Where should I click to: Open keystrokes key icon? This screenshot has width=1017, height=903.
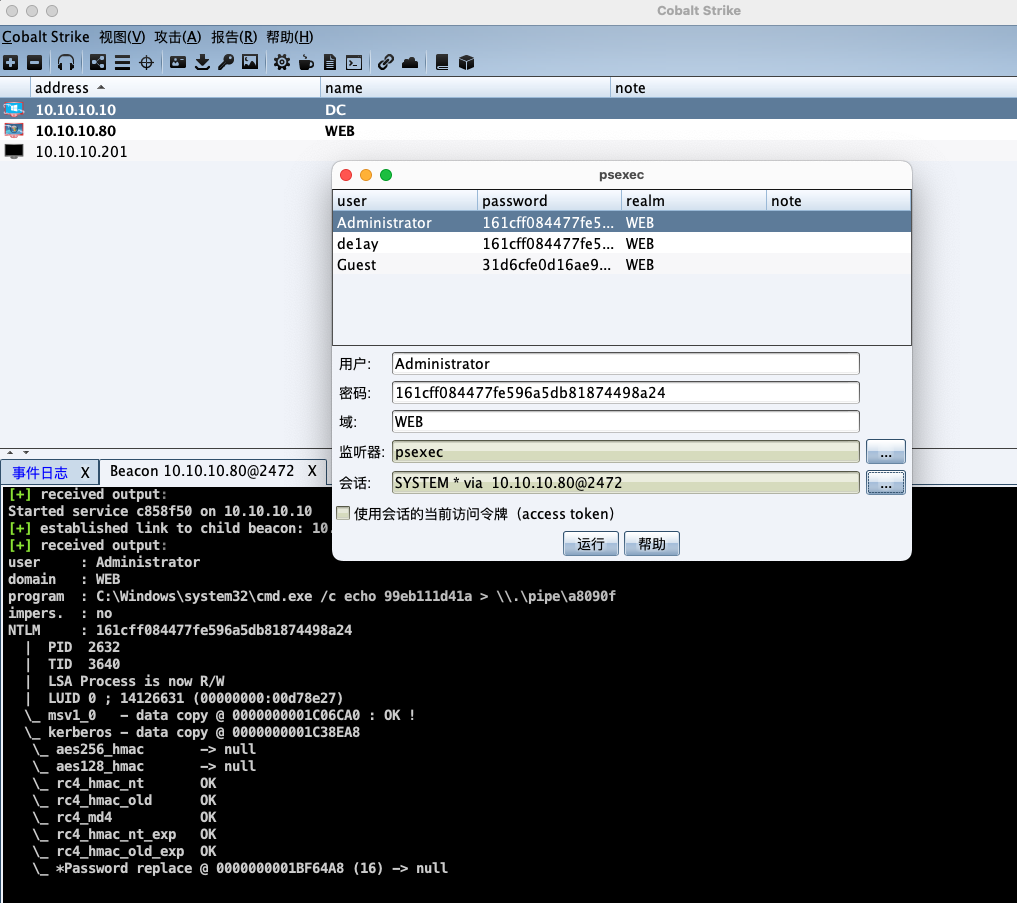(226, 62)
